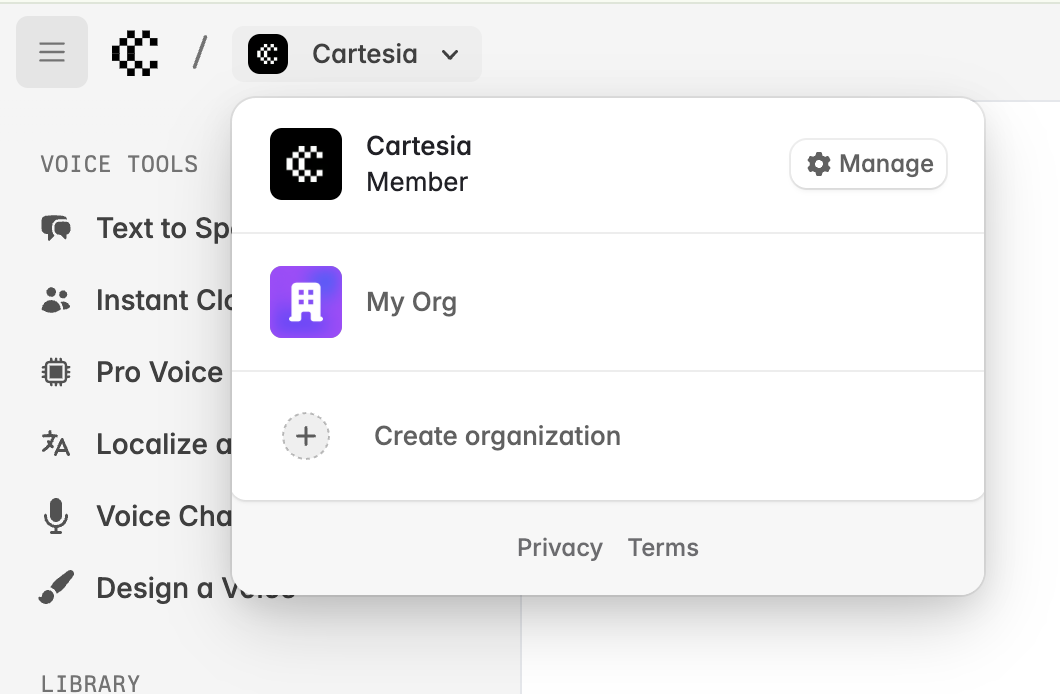The width and height of the screenshot is (1060, 694).
Task: Click the Cartesia pixel logo in header
Action: (x=136, y=53)
